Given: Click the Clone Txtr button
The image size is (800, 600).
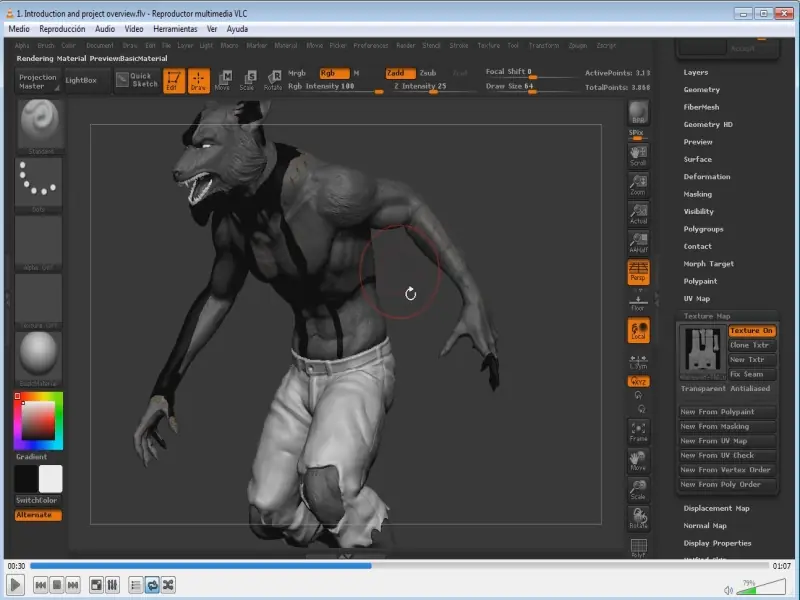Looking at the screenshot, I should [x=752, y=345].
